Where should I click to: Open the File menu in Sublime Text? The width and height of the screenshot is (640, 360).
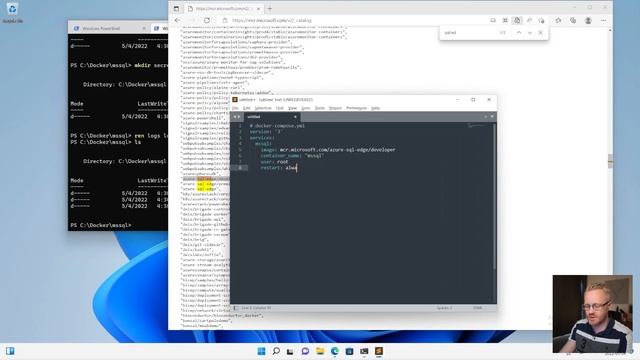coord(235,108)
